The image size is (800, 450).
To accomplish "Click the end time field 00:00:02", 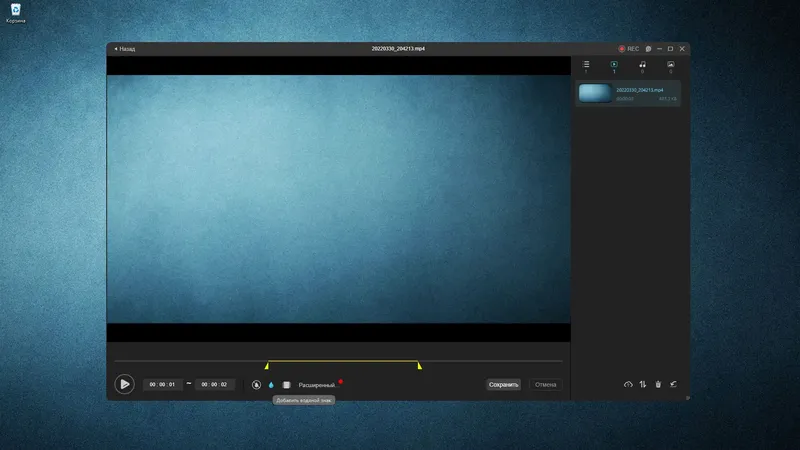I will (214, 385).
